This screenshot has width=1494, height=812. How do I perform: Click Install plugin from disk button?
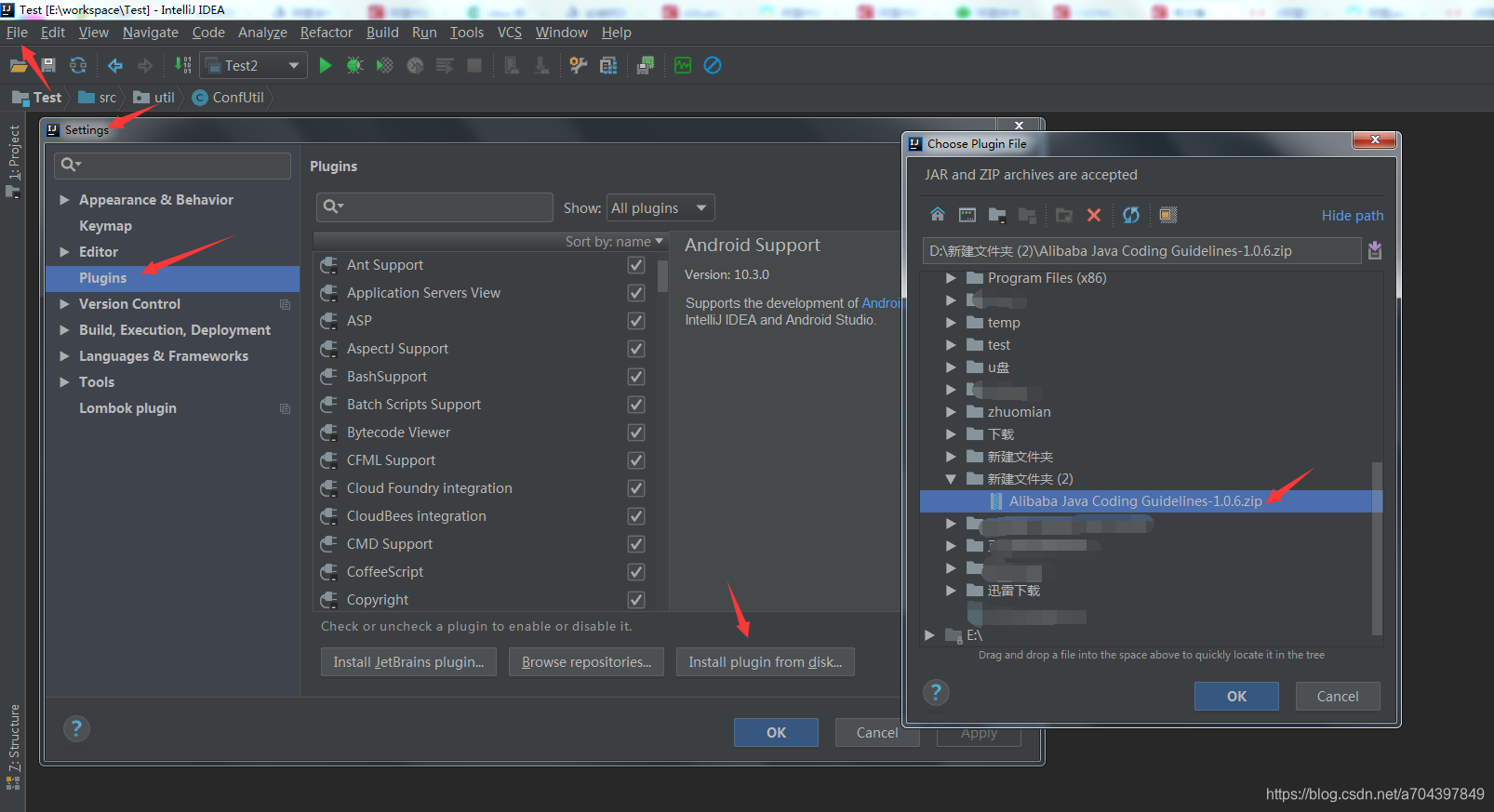(x=765, y=662)
